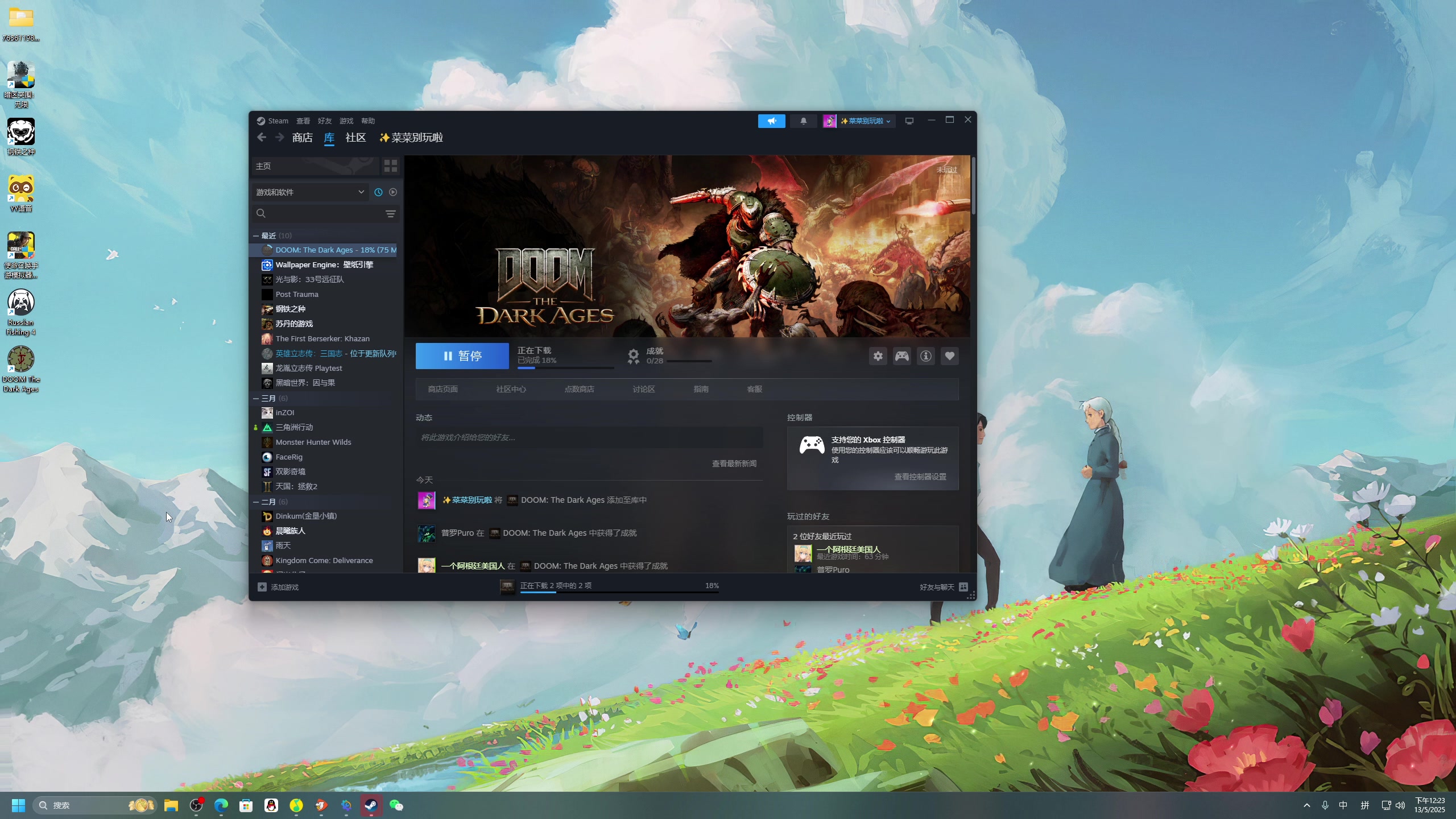Viewport: 1456px width, 819px height.
Task: Open DOOM The Dark Ages desktop shortcut
Action: (21, 369)
